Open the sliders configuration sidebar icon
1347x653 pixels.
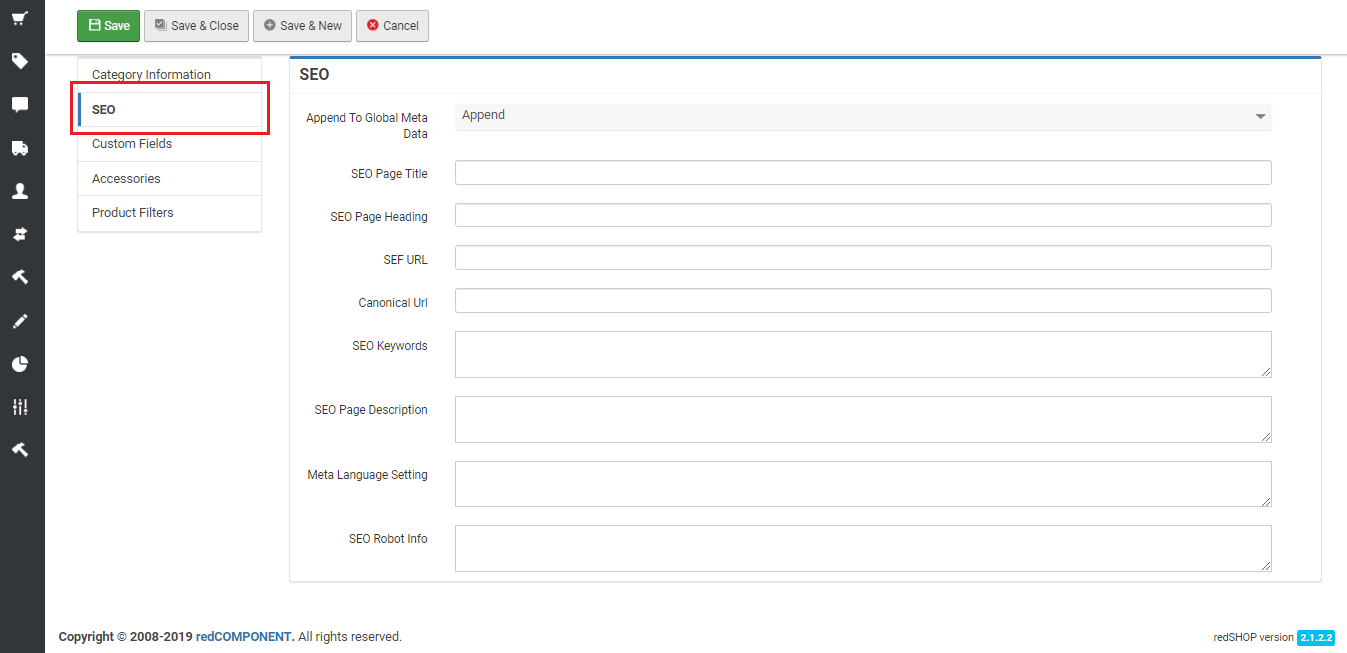[20, 407]
